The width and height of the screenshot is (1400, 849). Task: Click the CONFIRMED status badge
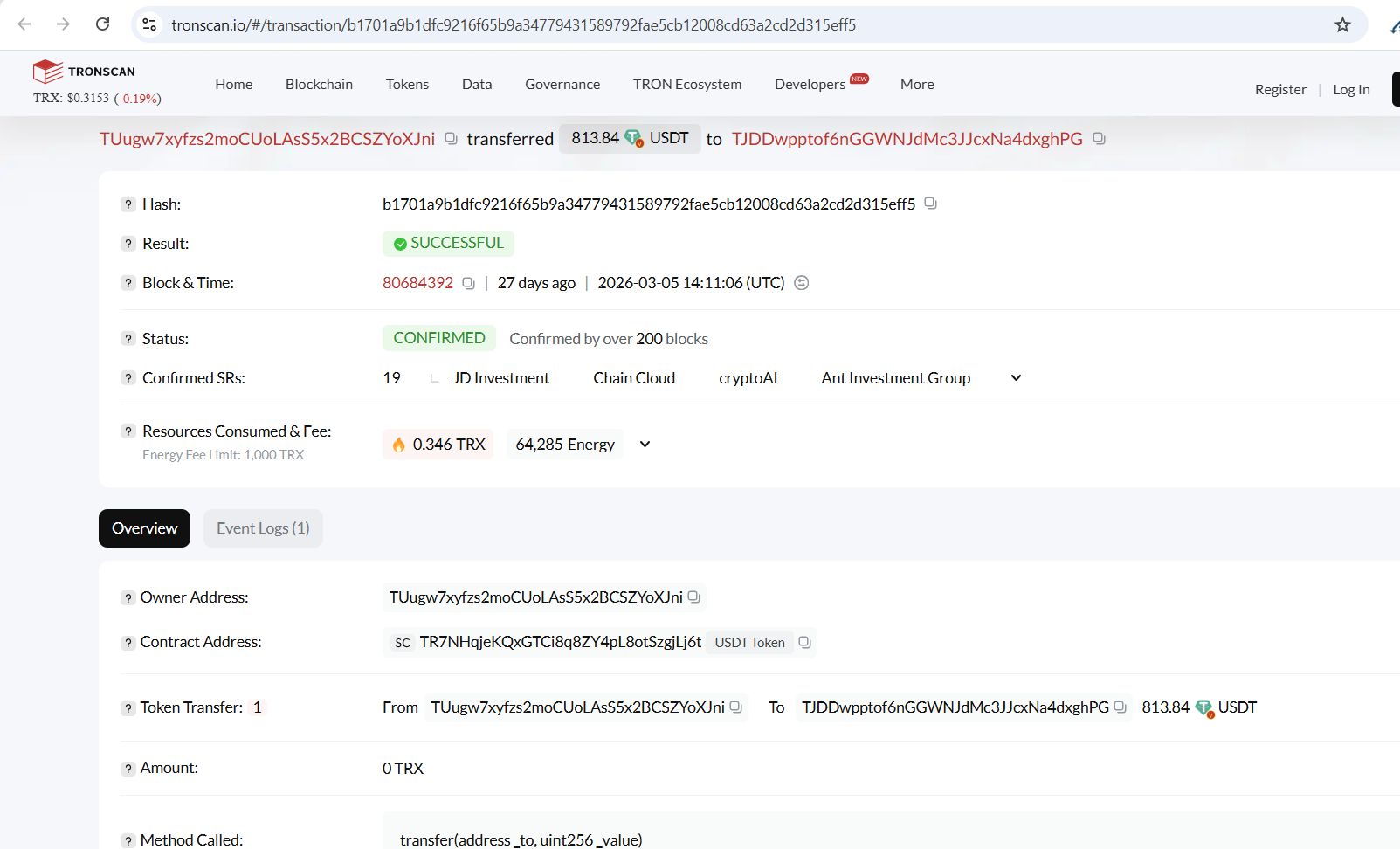click(439, 338)
